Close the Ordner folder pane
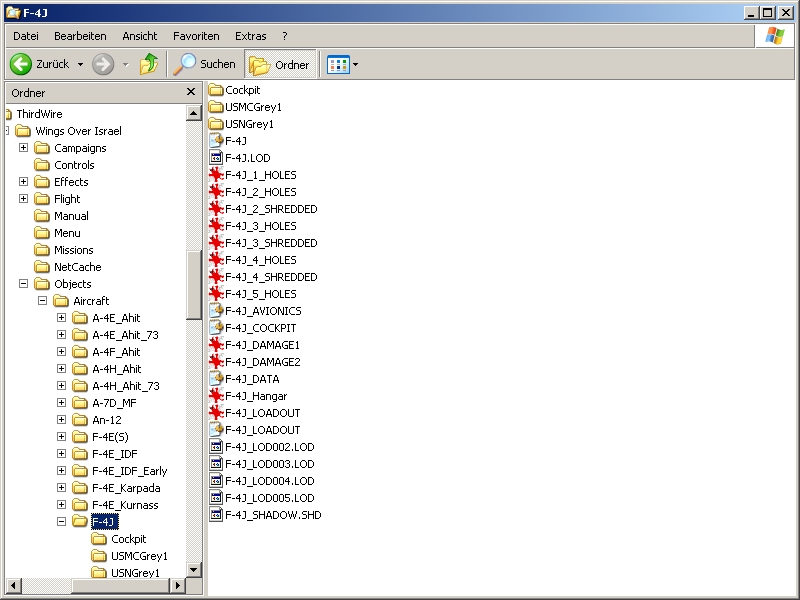Image resolution: width=800 pixels, height=600 pixels. [191, 92]
